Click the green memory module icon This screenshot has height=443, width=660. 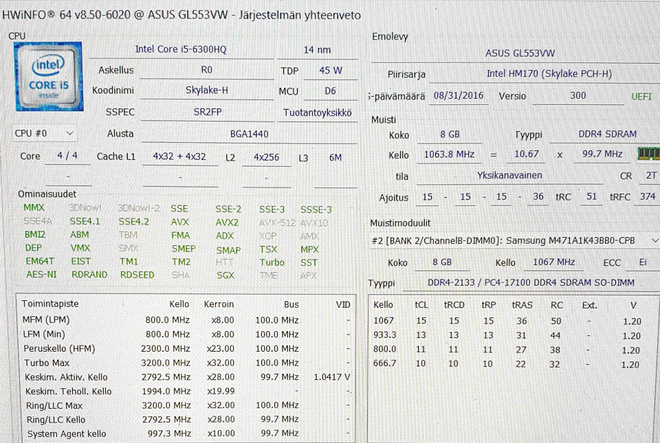pyautogui.click(x=649, y=154)
